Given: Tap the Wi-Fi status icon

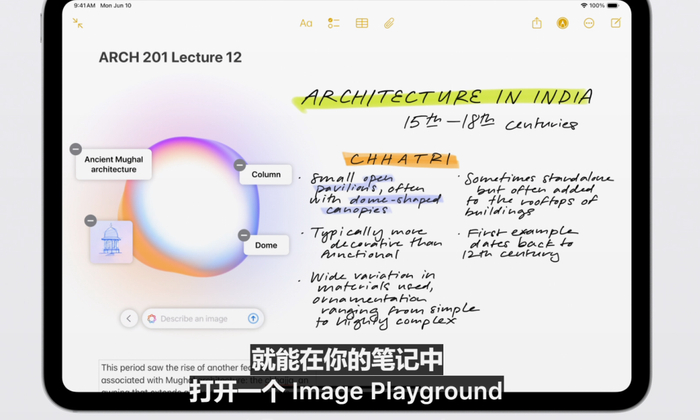Looking at the screenshot, I should (584, 5).
